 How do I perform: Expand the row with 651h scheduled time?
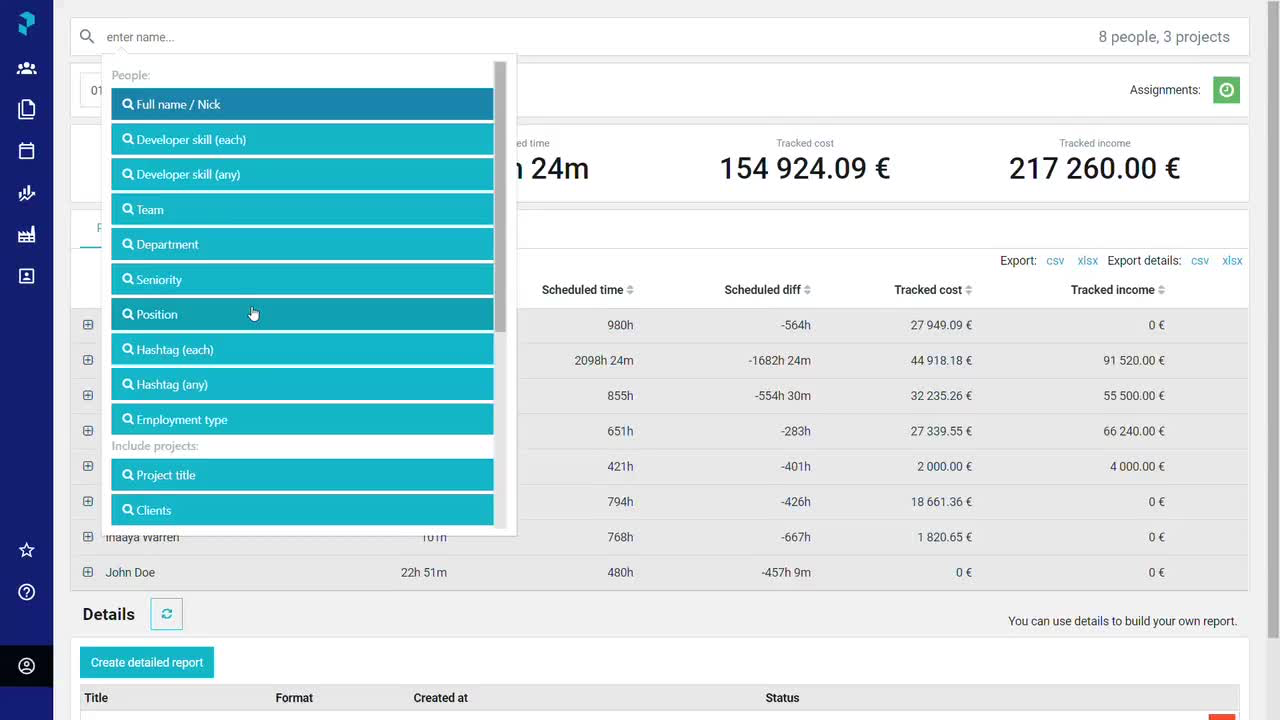88,431
